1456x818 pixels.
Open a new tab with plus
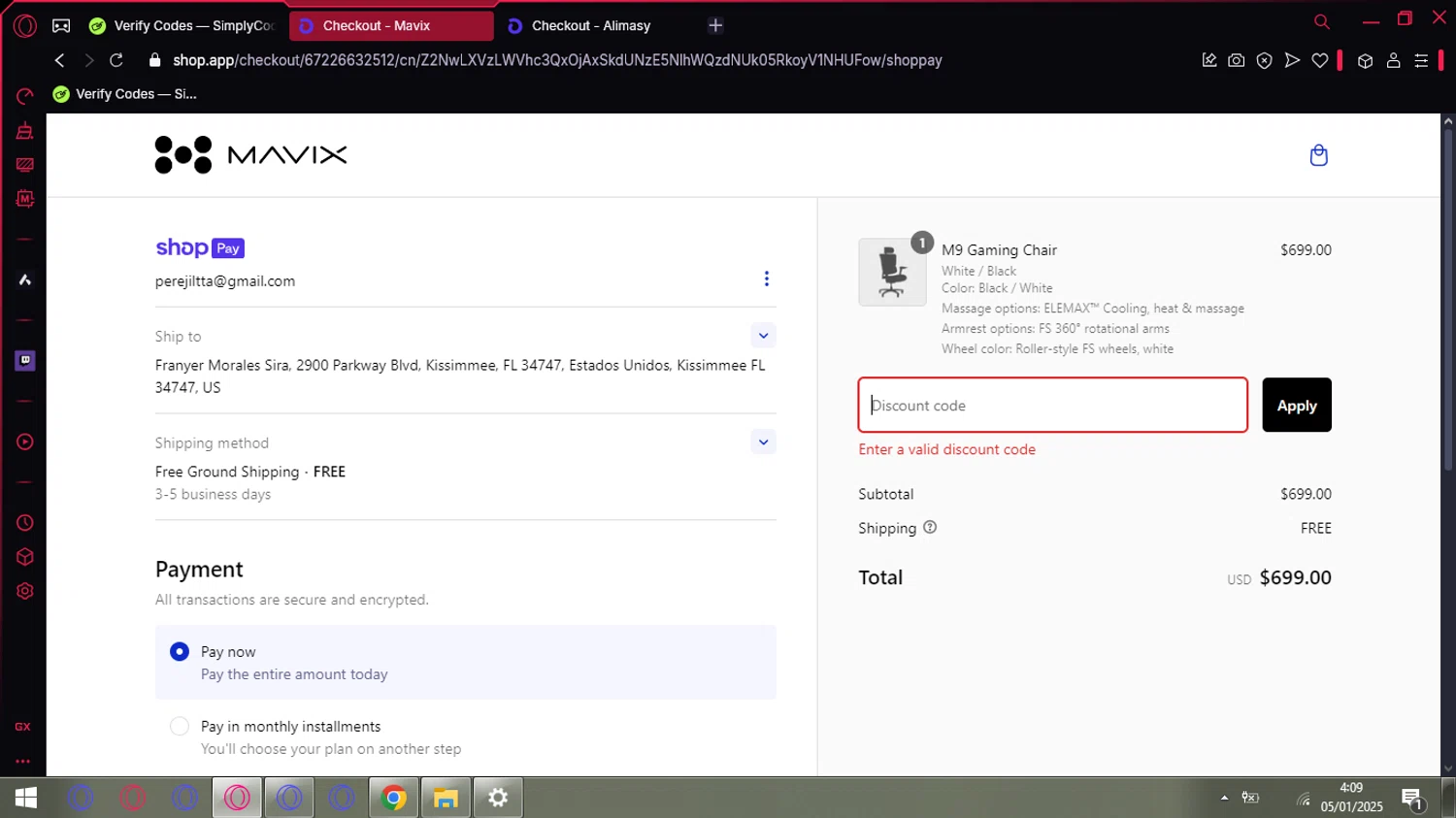715,26
